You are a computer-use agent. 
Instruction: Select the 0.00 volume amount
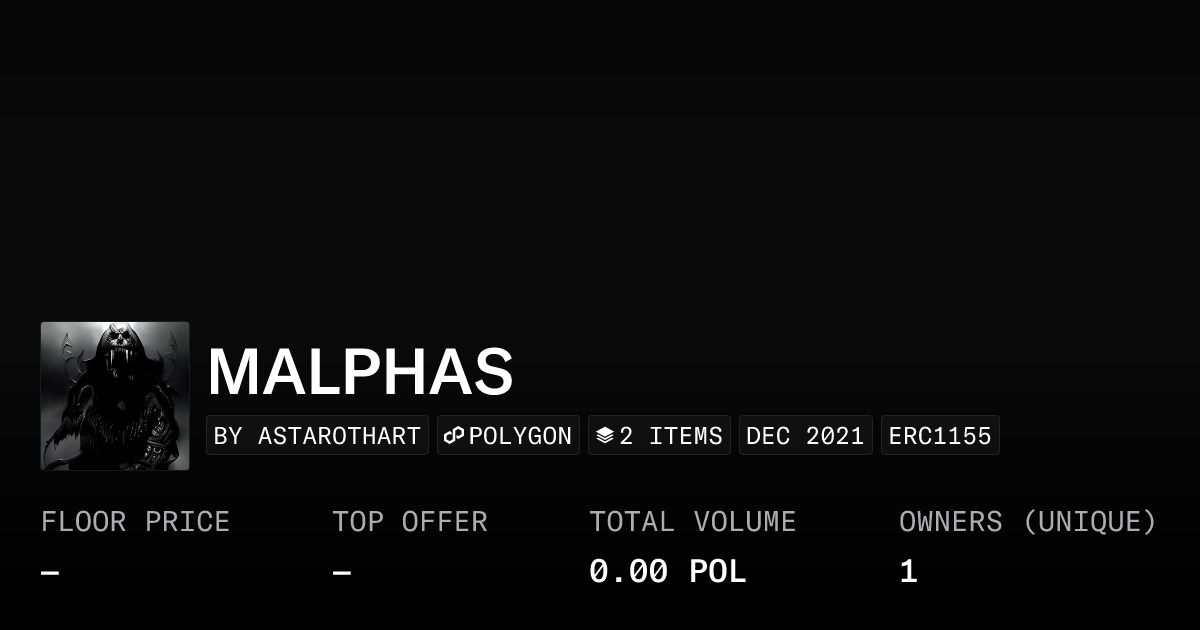tap(628, 572)
